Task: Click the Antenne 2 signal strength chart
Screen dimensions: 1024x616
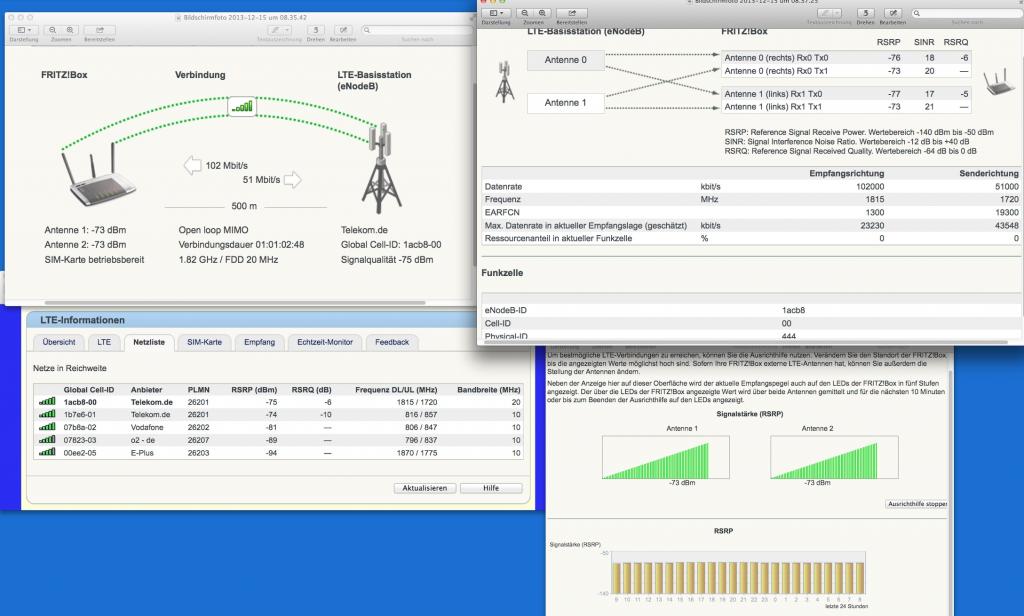Action: pyautogui.click(x=834, y=458)
